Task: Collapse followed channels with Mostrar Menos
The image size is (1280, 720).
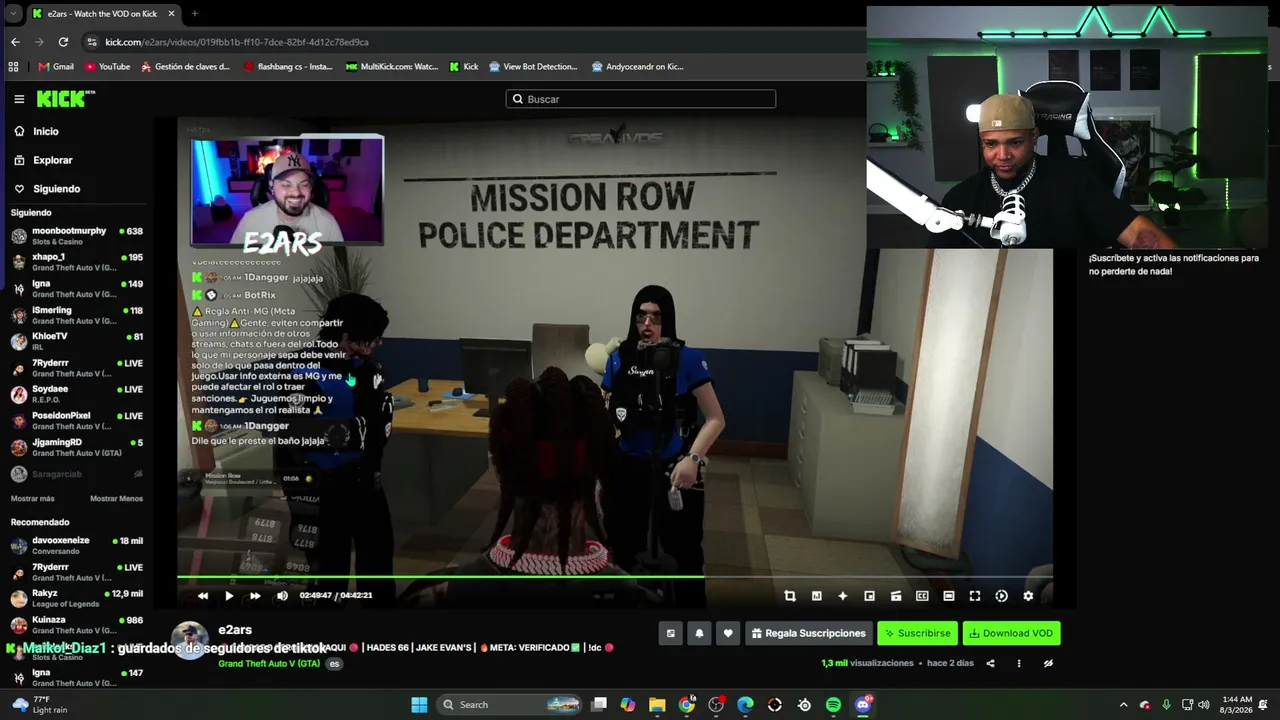Action: click(x=116, y=498)
